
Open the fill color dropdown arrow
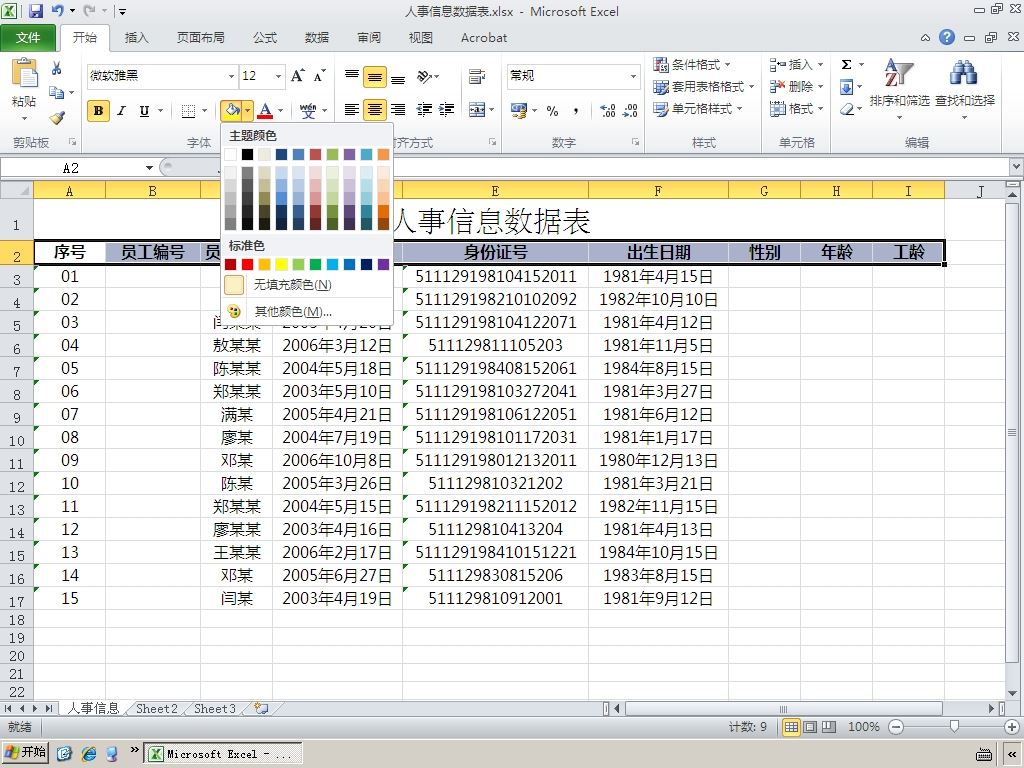pos(248,110)
